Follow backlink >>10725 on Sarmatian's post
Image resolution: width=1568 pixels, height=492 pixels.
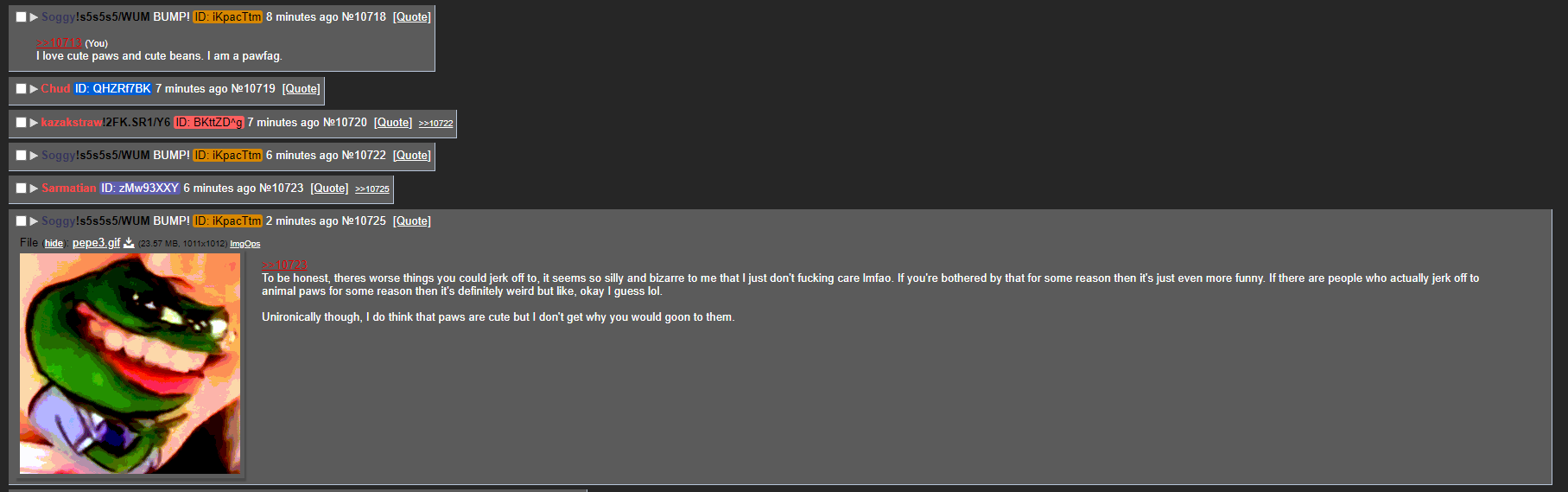pyautogui.click(x=372, y=189)
